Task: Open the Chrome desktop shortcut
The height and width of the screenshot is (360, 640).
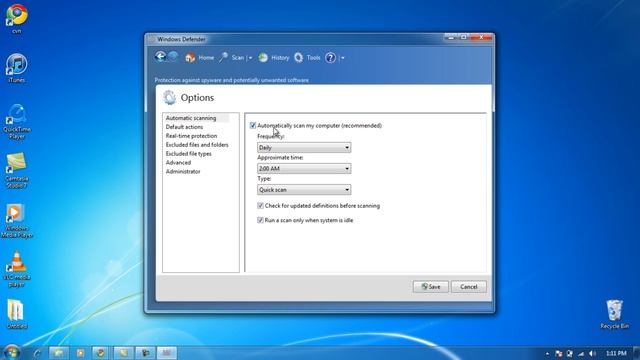Action: [x=16, y=18]
